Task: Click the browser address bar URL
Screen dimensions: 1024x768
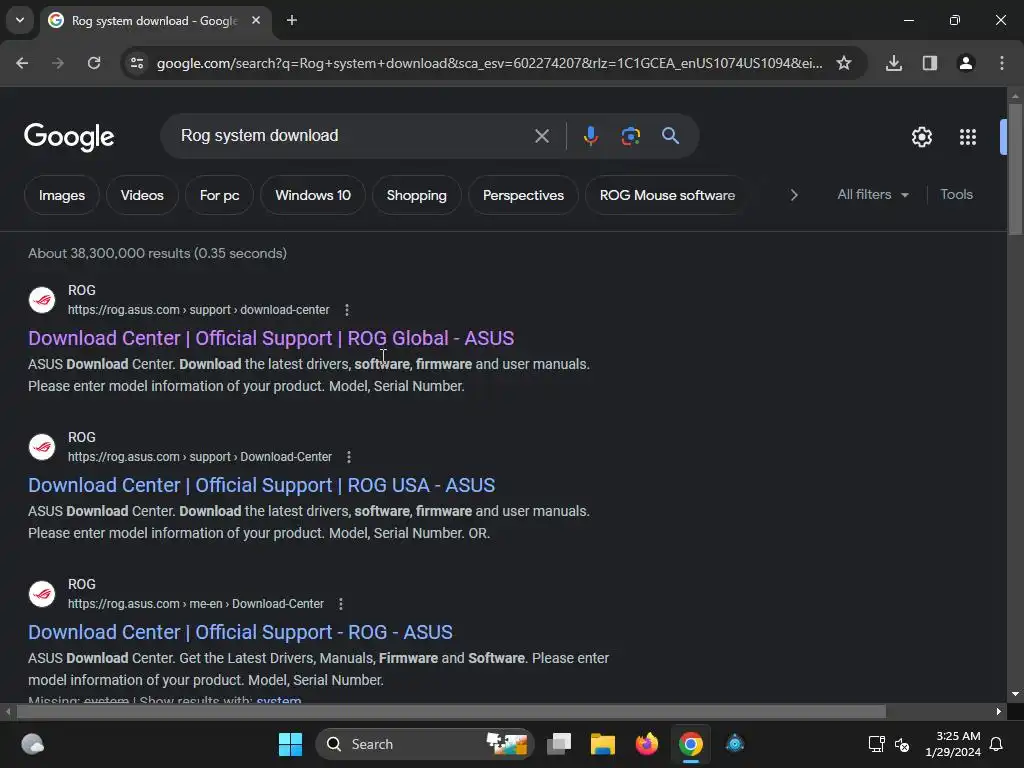Action: tap(490, 63)
